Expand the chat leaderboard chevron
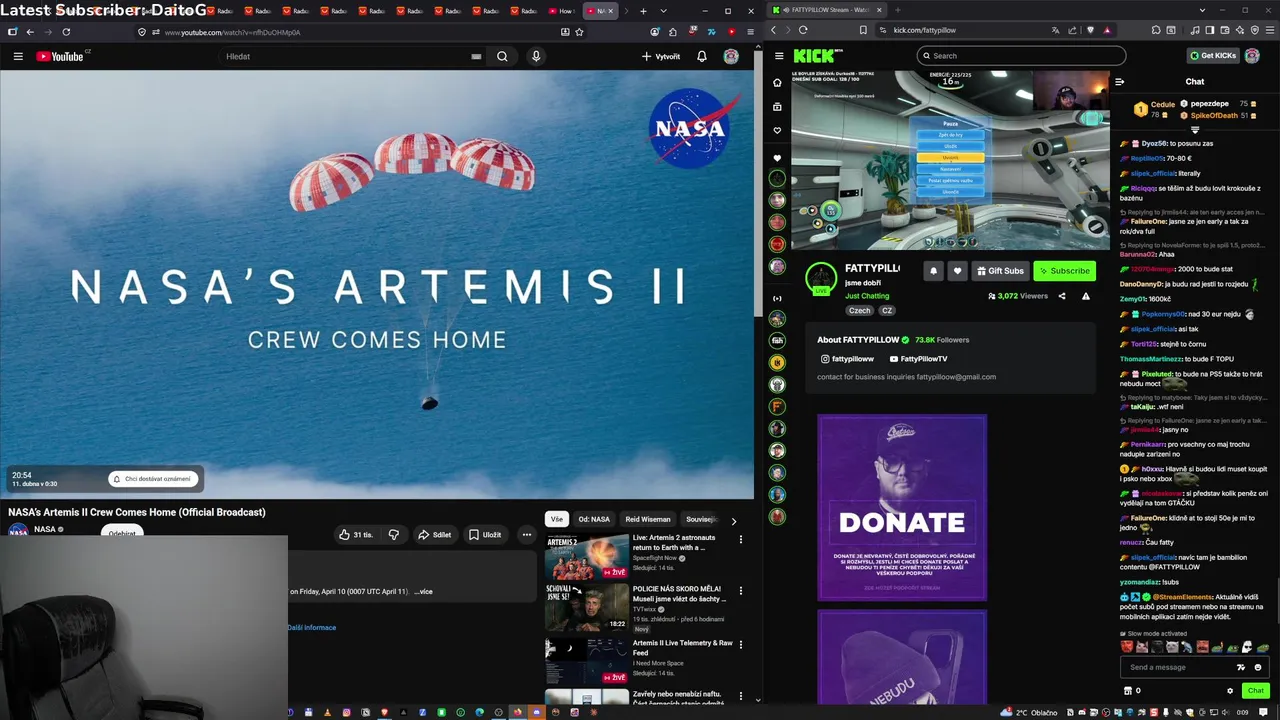The width and height of the screenshot is (1280, 720). [x=1195, y=130]
